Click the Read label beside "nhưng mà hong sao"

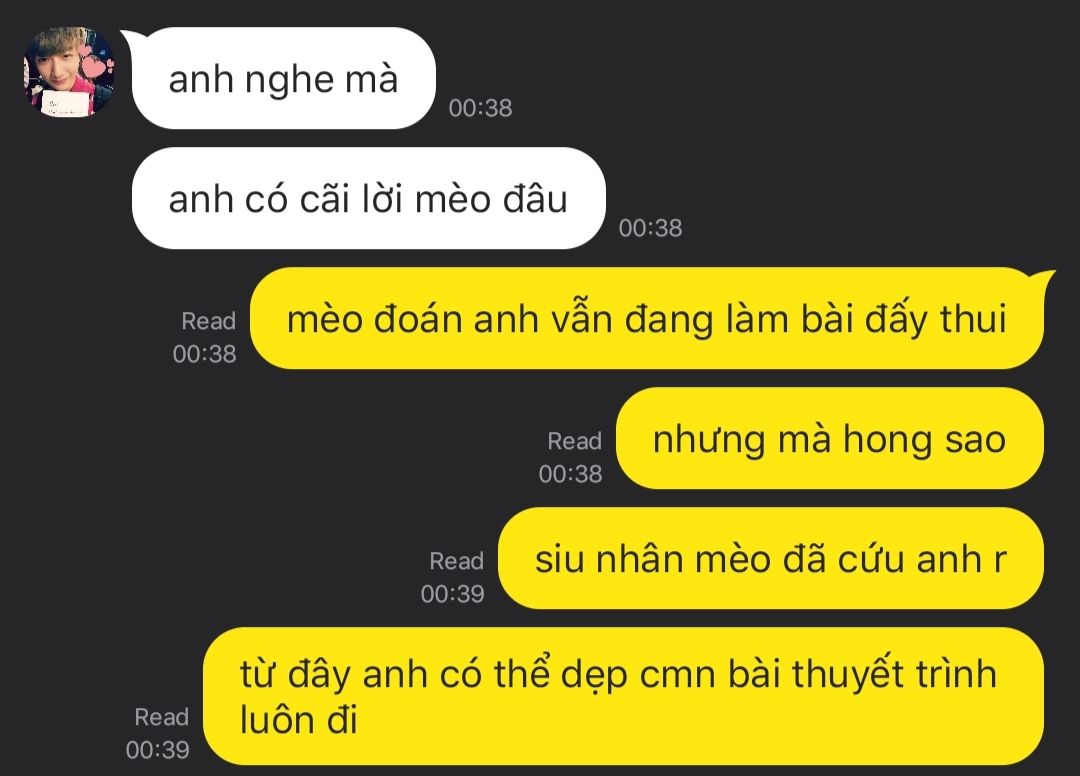click(574, 441)
